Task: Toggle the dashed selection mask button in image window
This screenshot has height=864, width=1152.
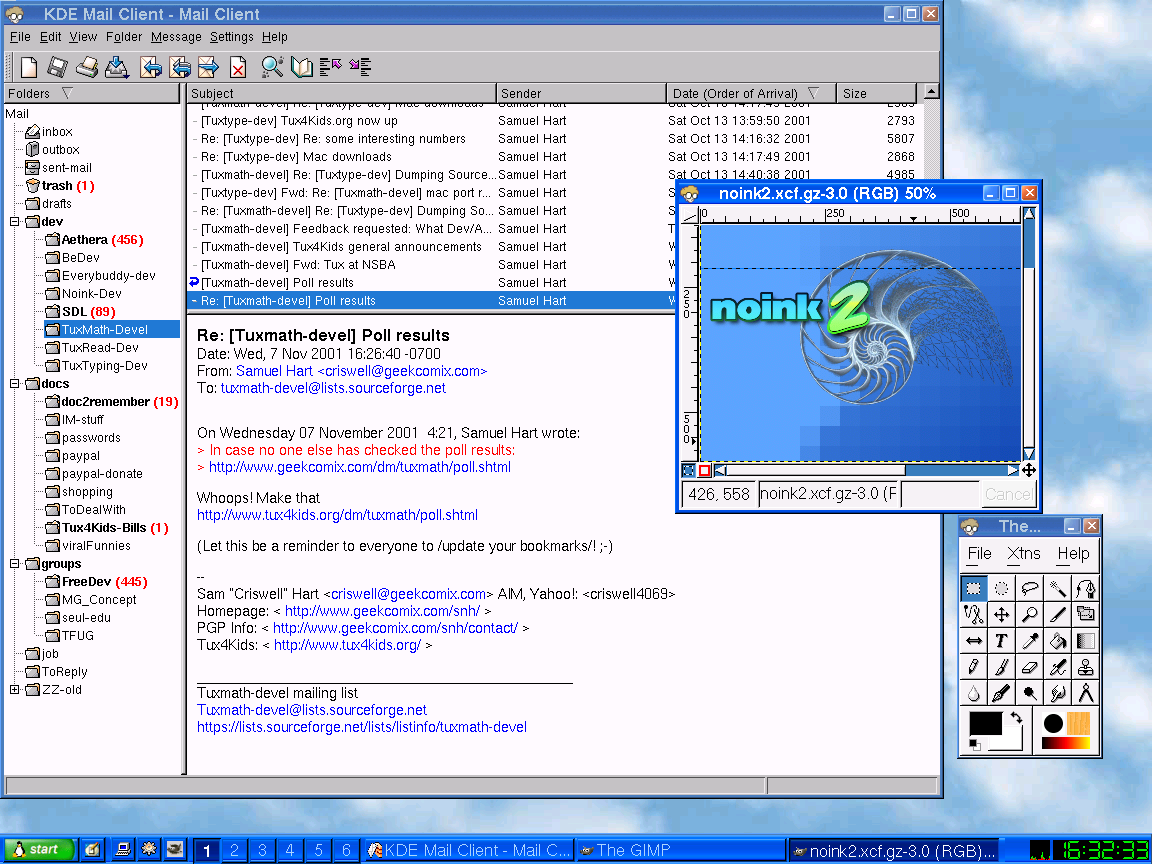Action: point(688,470)
